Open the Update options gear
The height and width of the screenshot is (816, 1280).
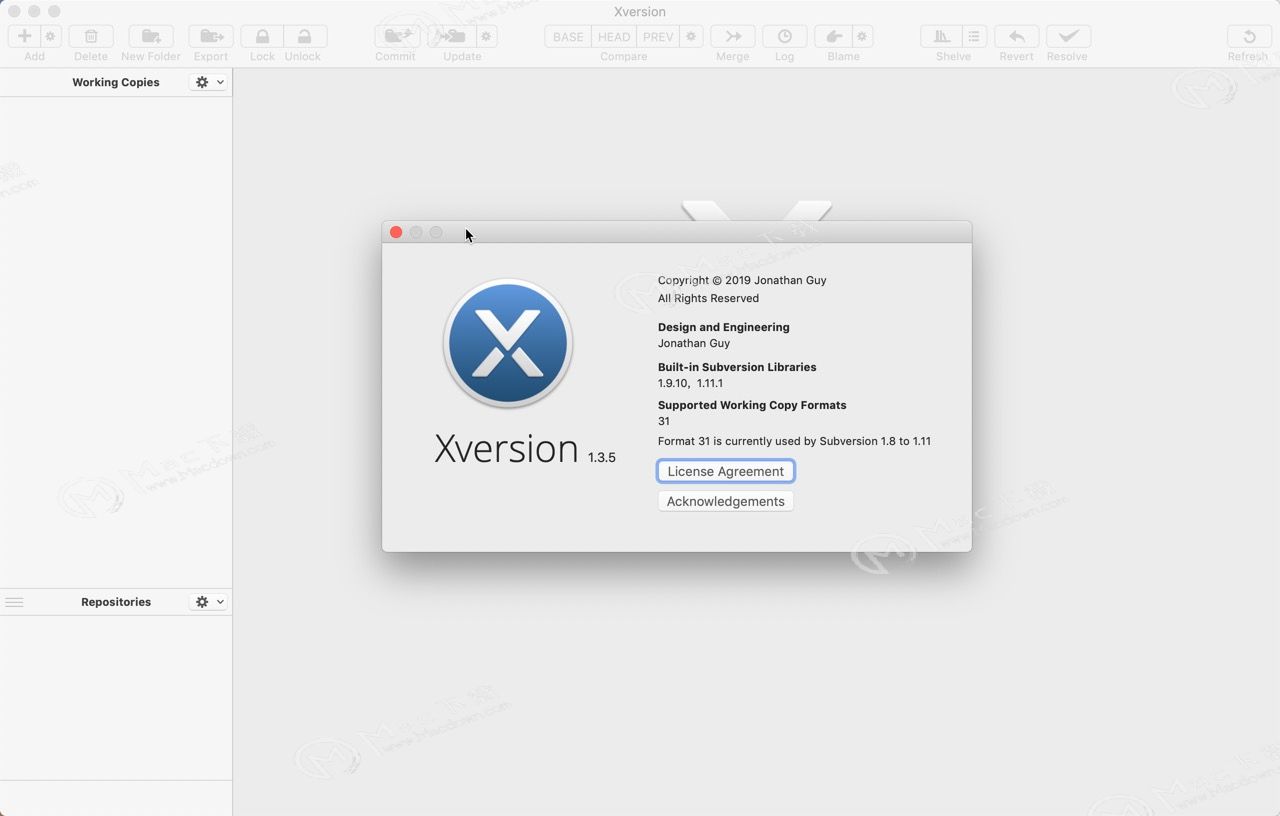click(486, 36)
